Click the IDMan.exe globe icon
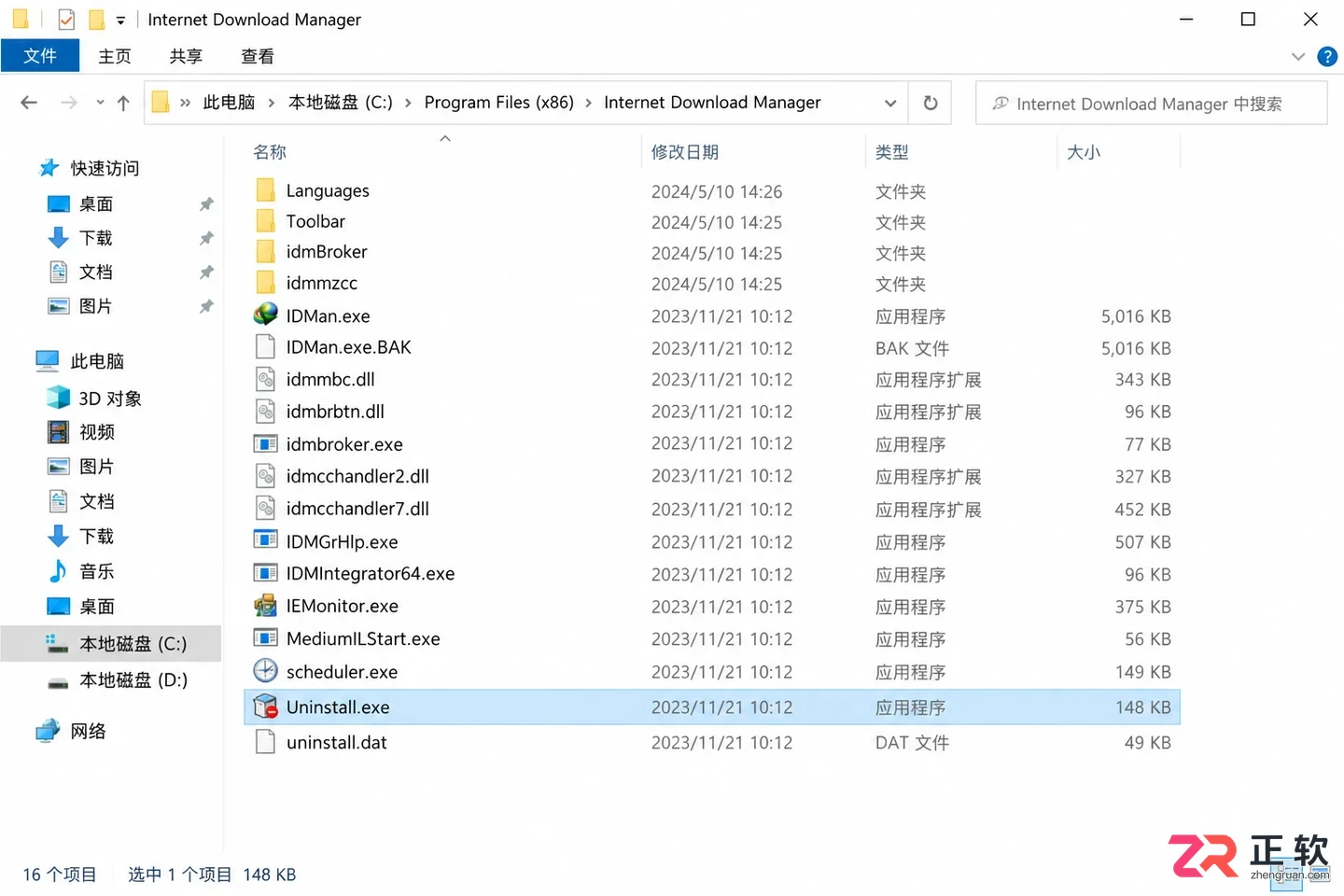This screenshot has width=1344, height=896. click(x=266, y=315)
